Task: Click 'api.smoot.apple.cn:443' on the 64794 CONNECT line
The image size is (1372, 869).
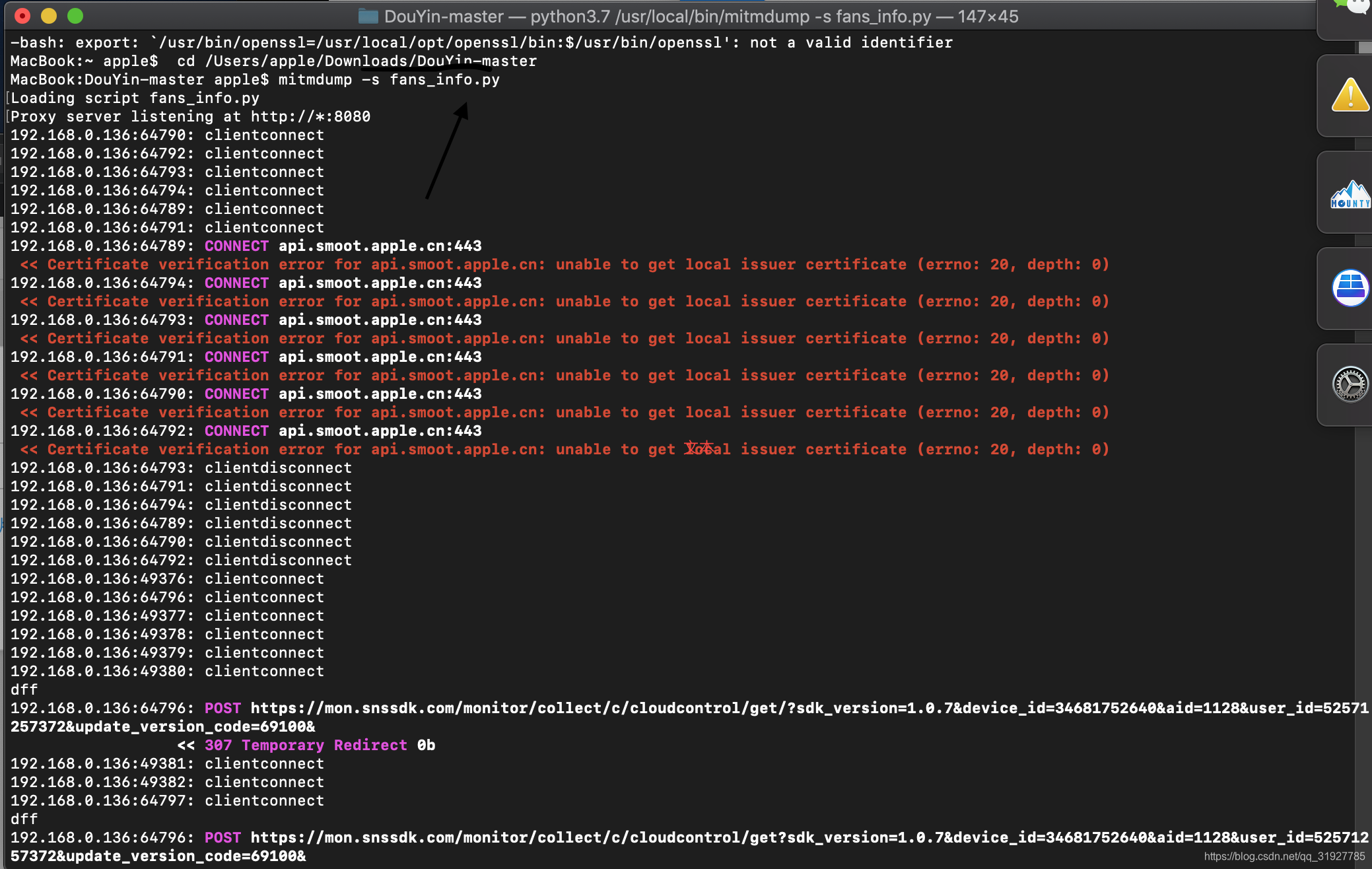Action: (x=380, y=283)
